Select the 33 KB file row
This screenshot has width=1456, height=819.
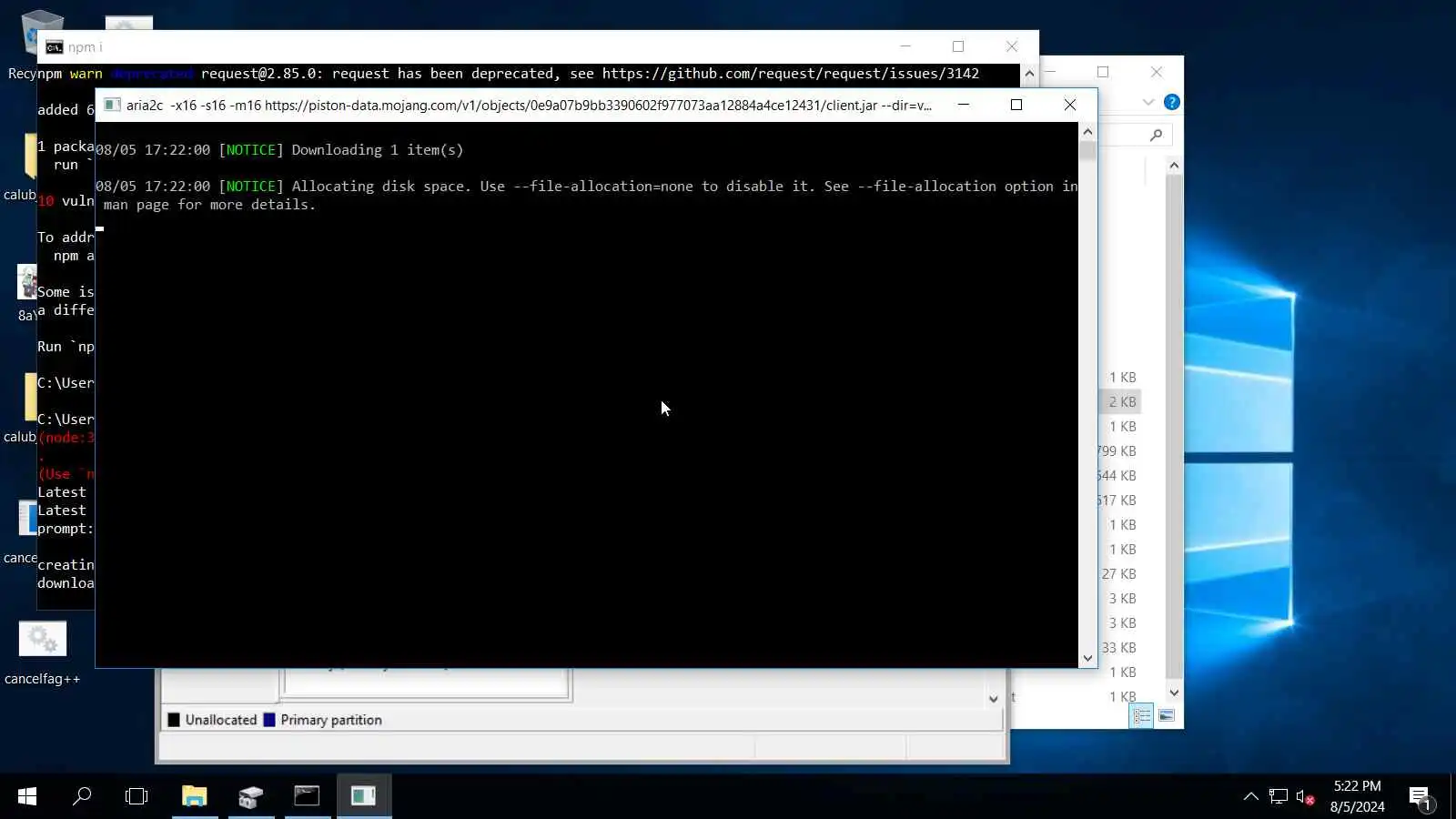1120,648
